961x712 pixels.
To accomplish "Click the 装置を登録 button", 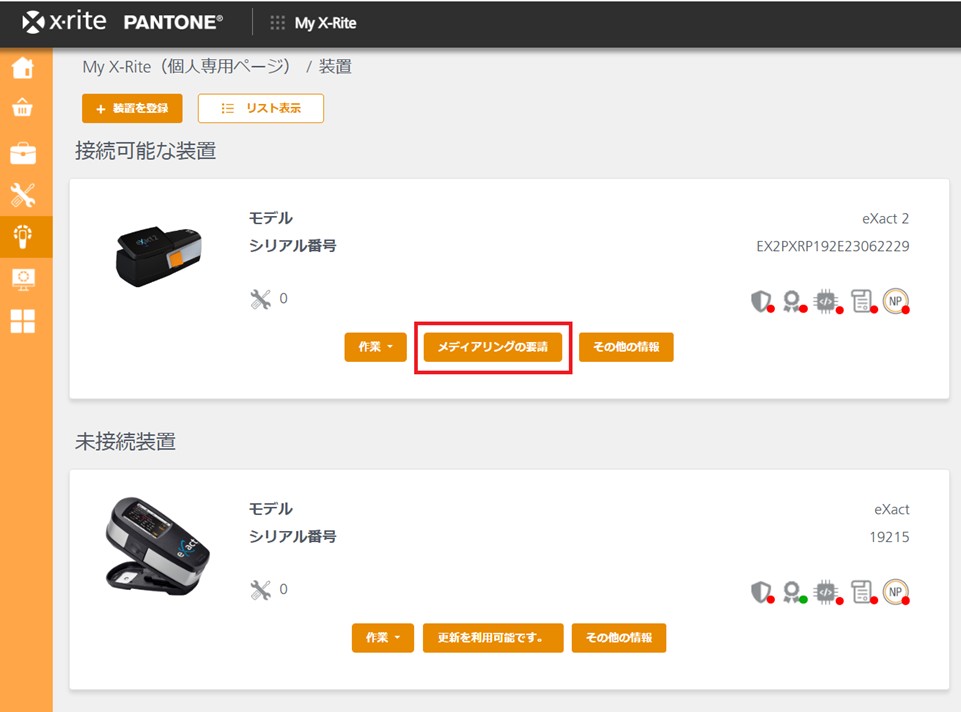I will [132, 108].
